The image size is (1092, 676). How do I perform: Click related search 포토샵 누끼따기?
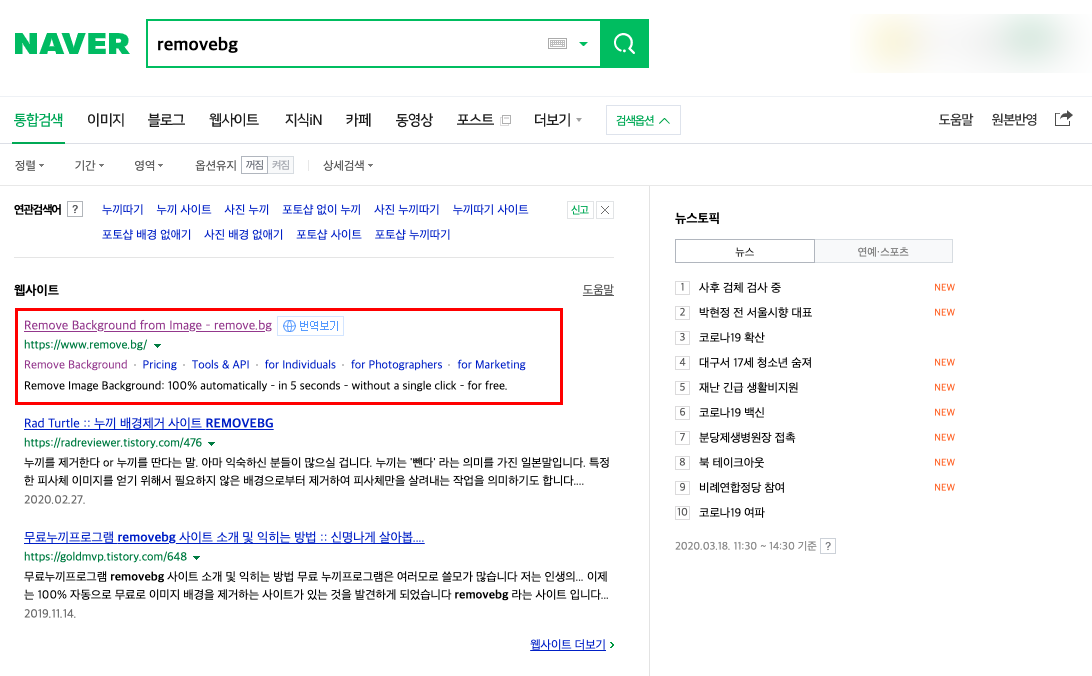click(412, 235)
